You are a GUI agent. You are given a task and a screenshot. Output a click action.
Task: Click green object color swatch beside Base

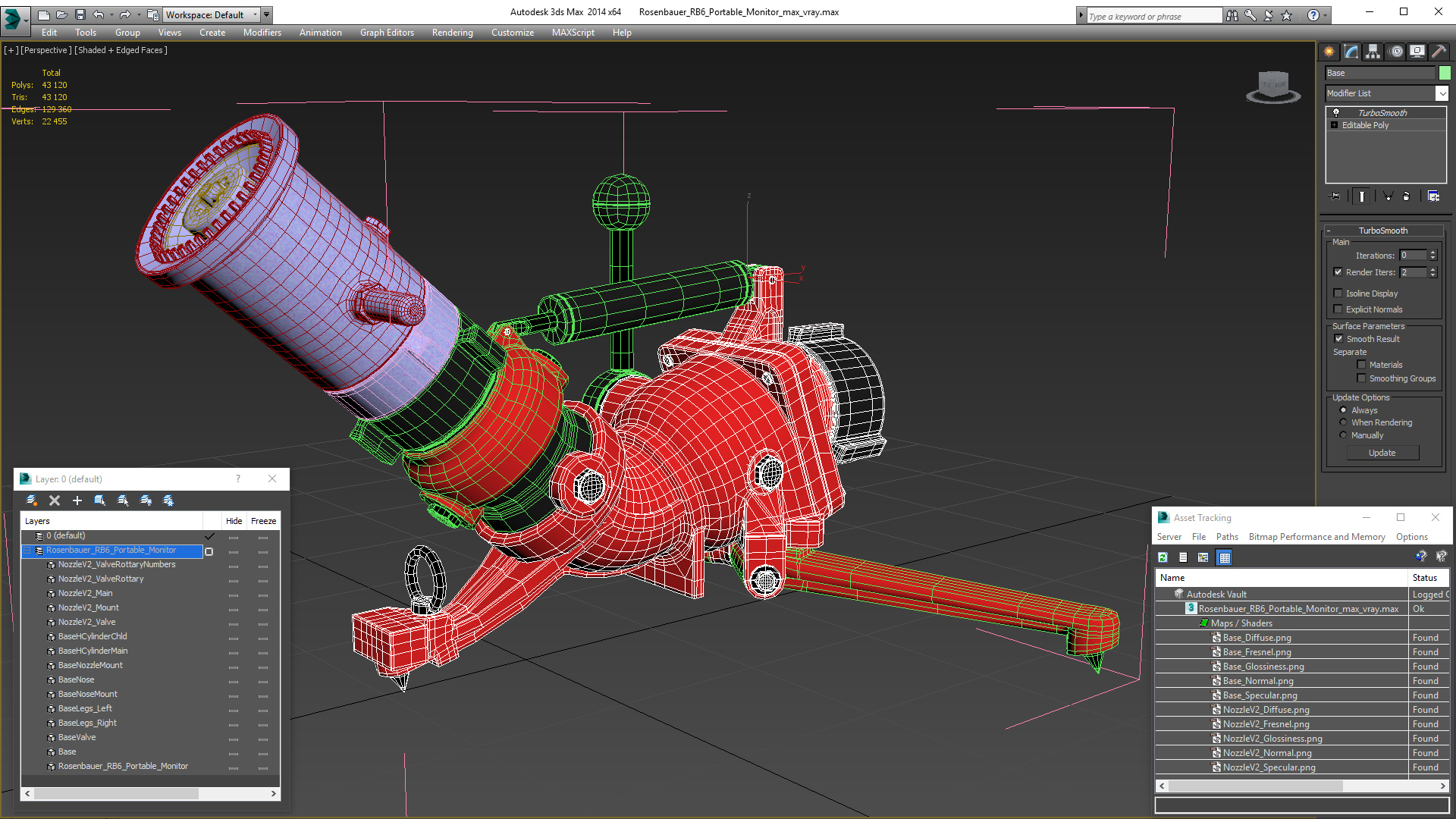coord(1445,73)
